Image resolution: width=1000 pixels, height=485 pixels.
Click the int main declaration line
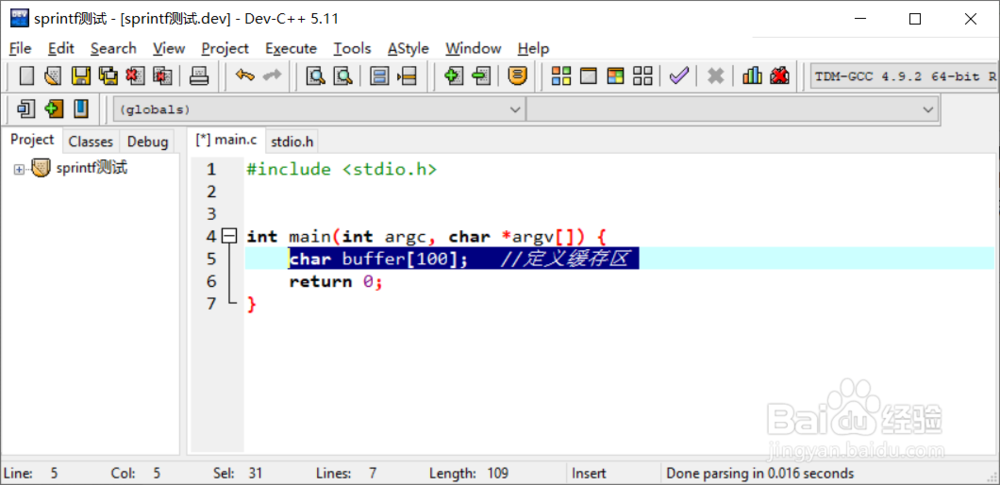pyautogui.click(x=426, y=237)
